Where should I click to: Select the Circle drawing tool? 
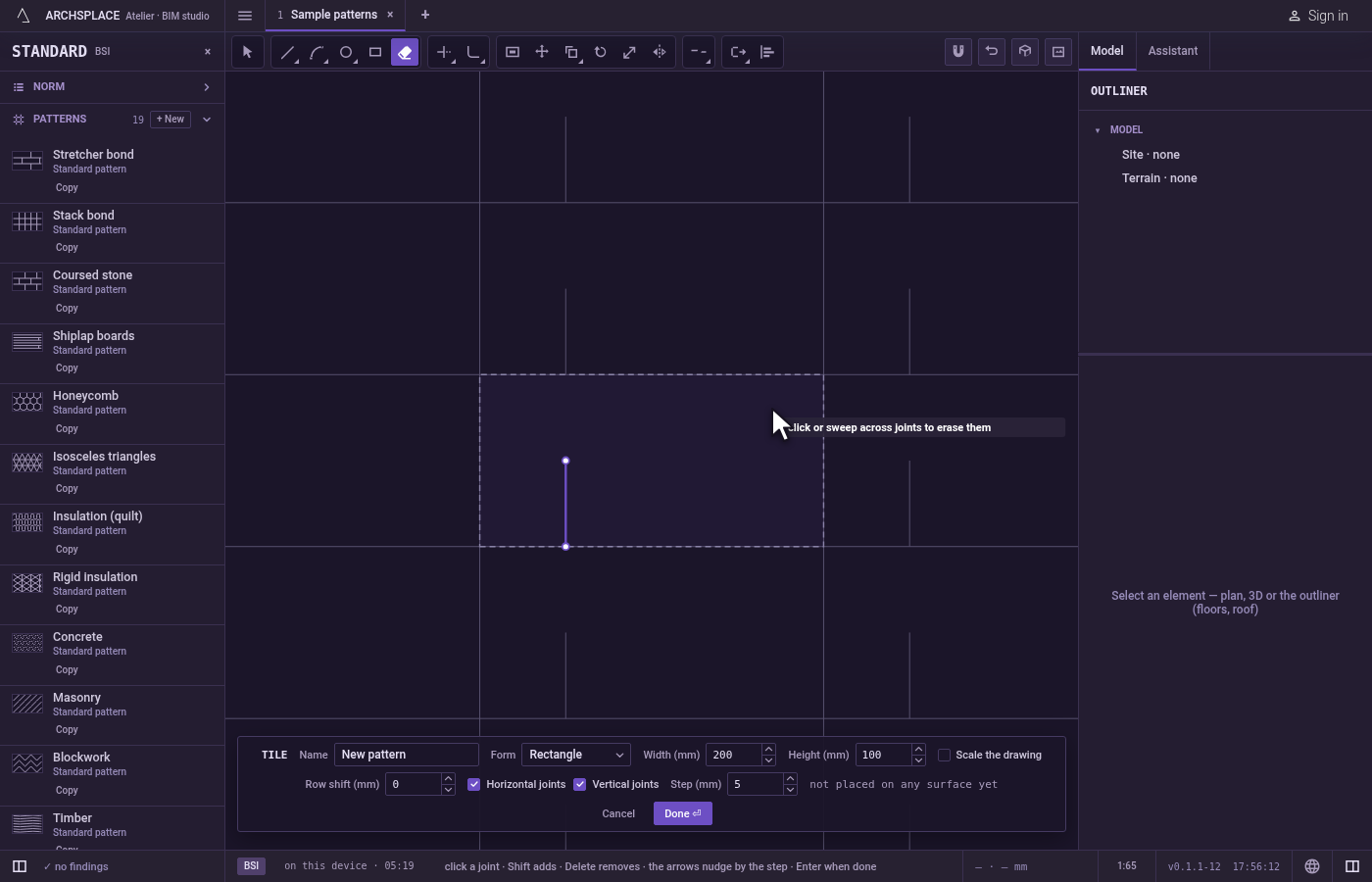point(346,52)
